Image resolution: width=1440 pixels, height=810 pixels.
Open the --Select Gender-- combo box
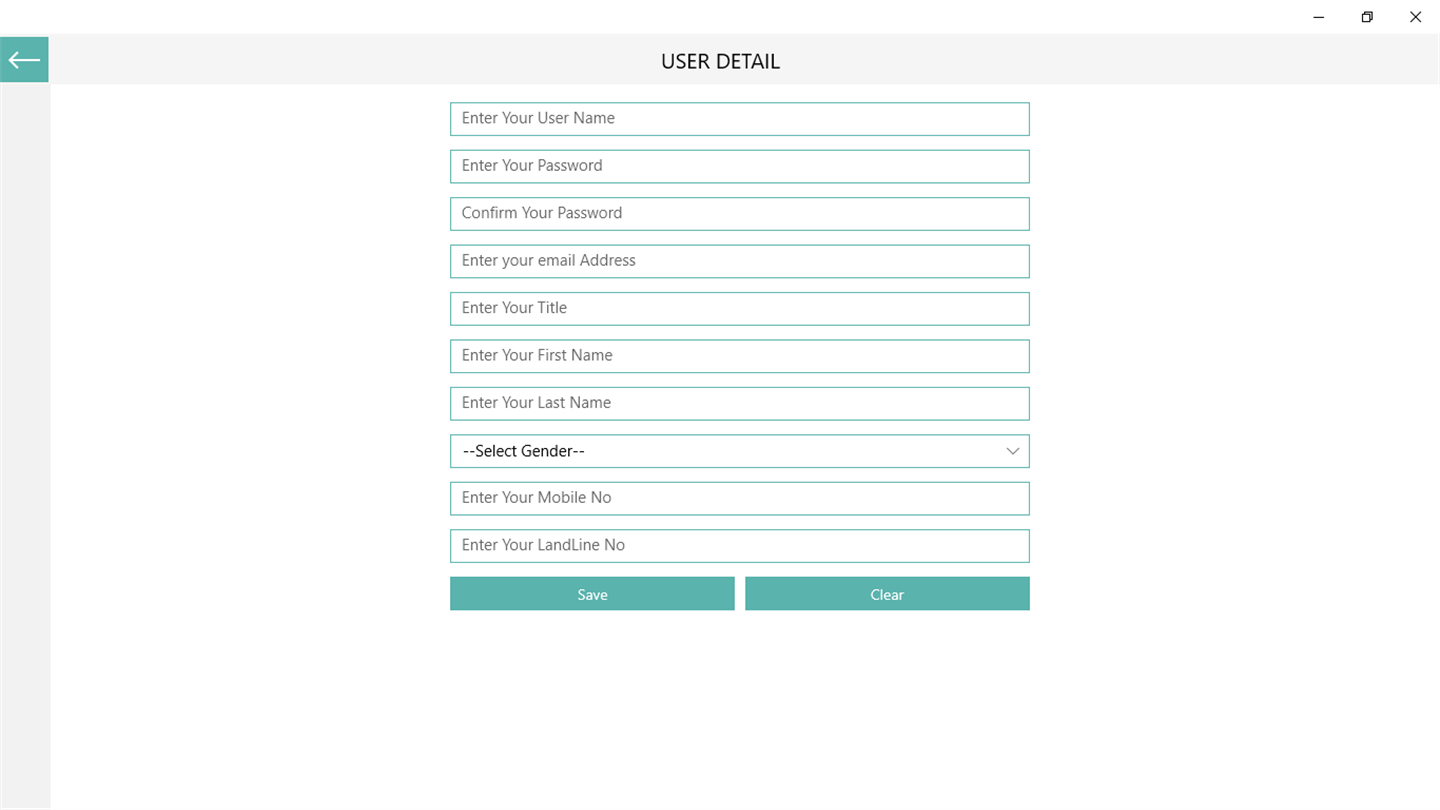[720, 451]
